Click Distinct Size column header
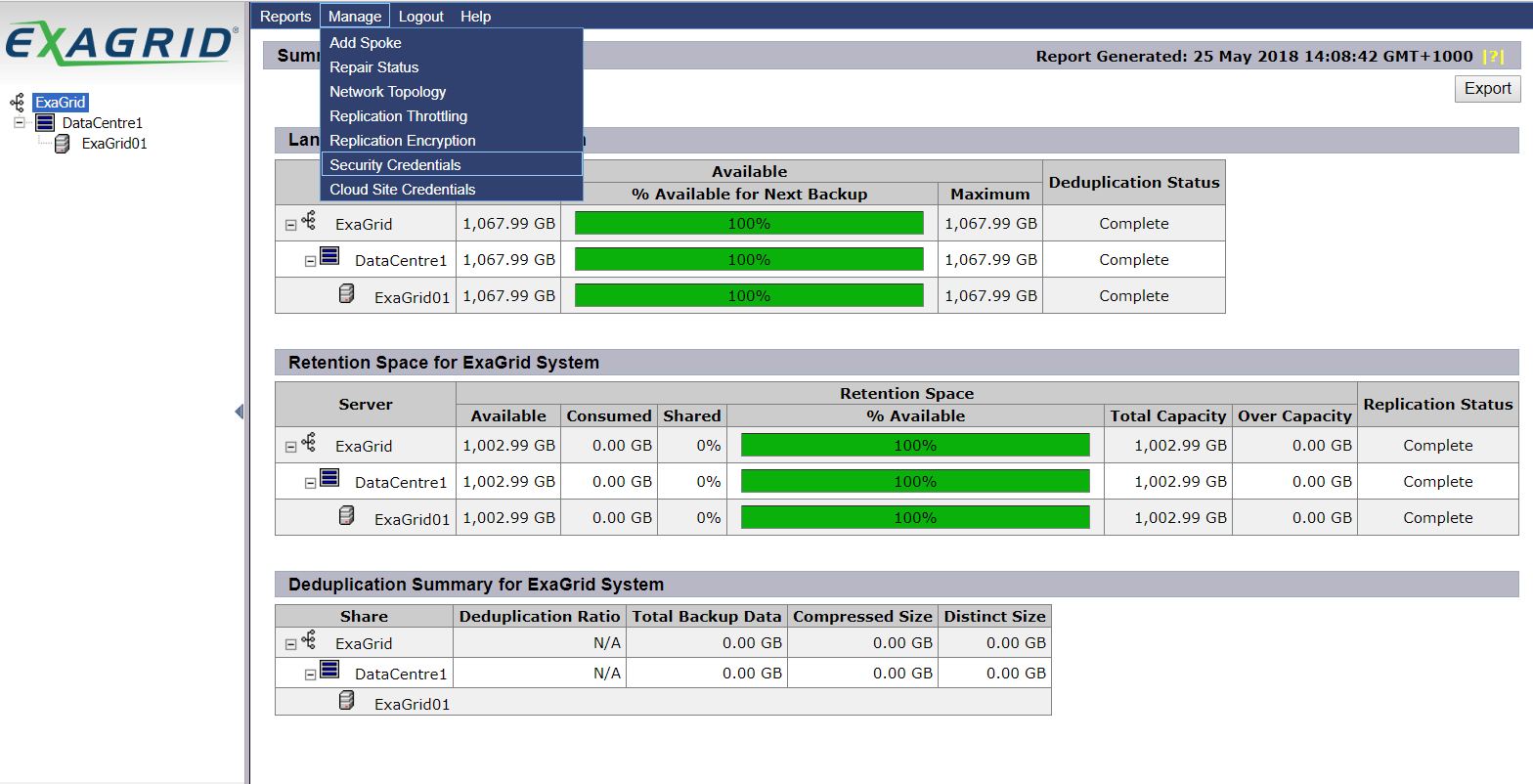 click(995, 617)
